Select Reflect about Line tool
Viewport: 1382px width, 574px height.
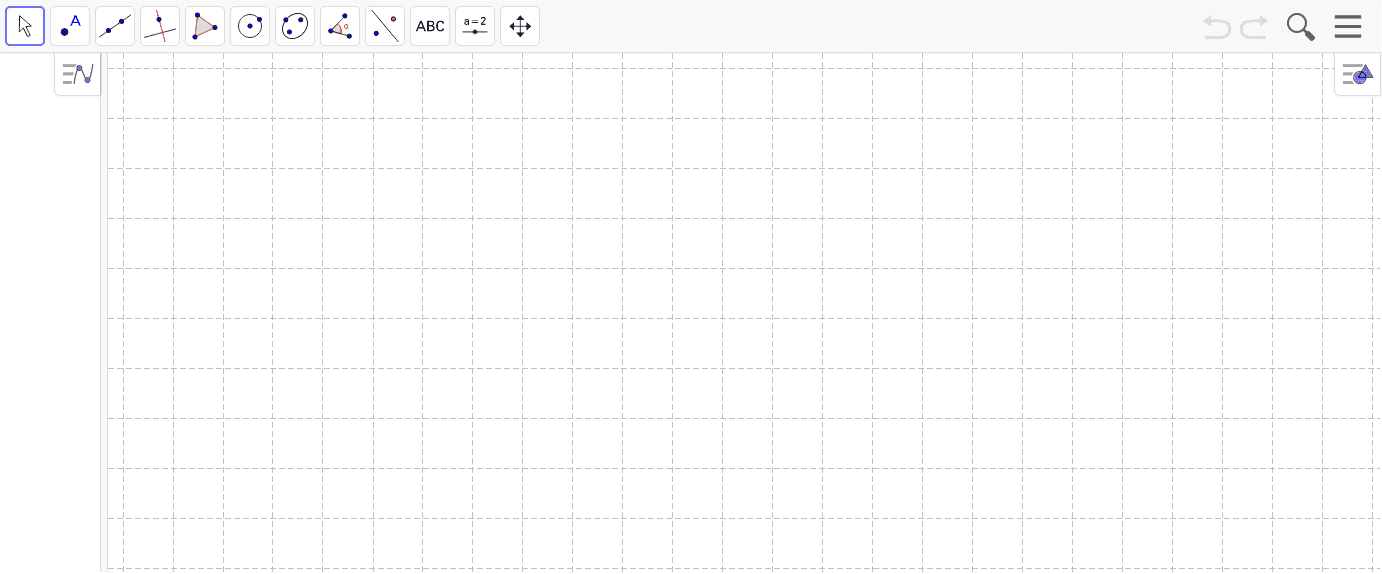tap(385, 26)
